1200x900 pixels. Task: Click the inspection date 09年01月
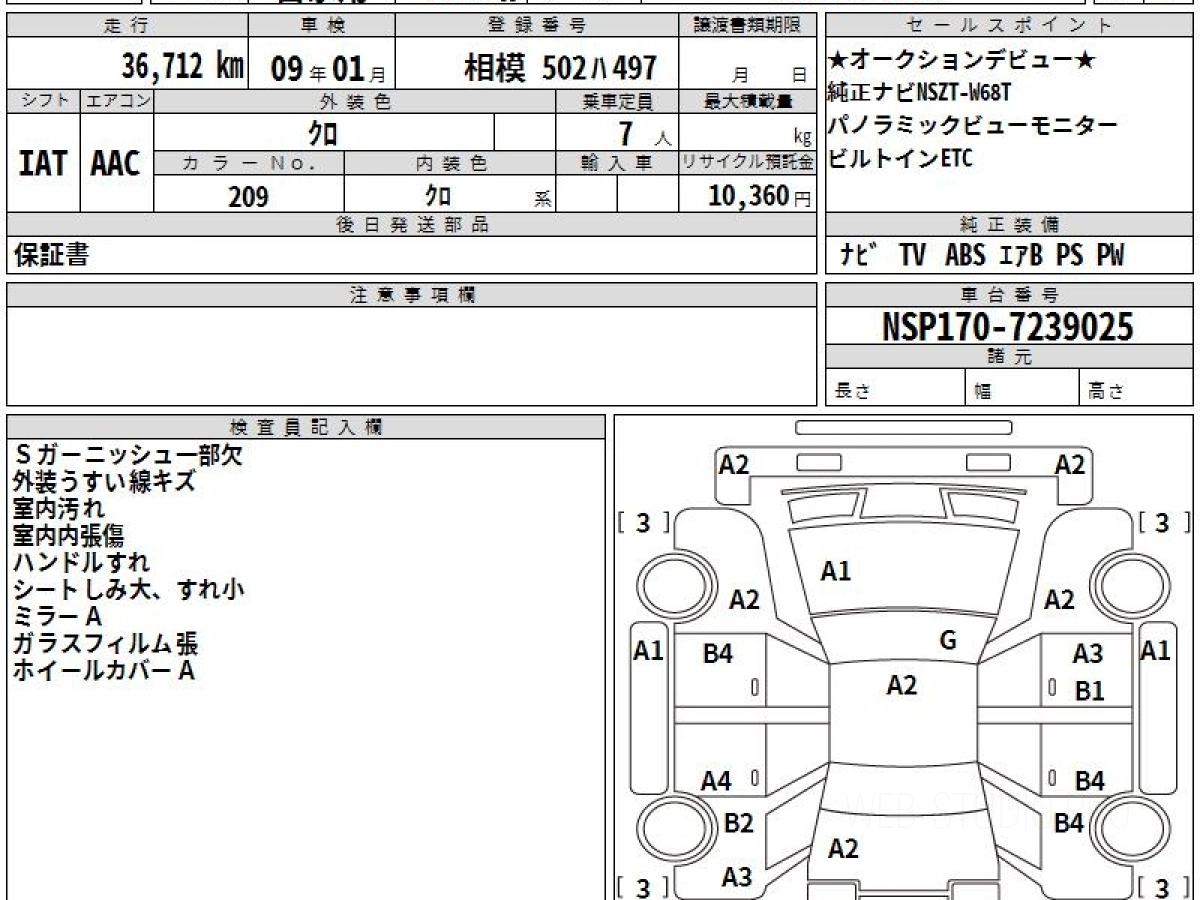click(x=328, y=68)
